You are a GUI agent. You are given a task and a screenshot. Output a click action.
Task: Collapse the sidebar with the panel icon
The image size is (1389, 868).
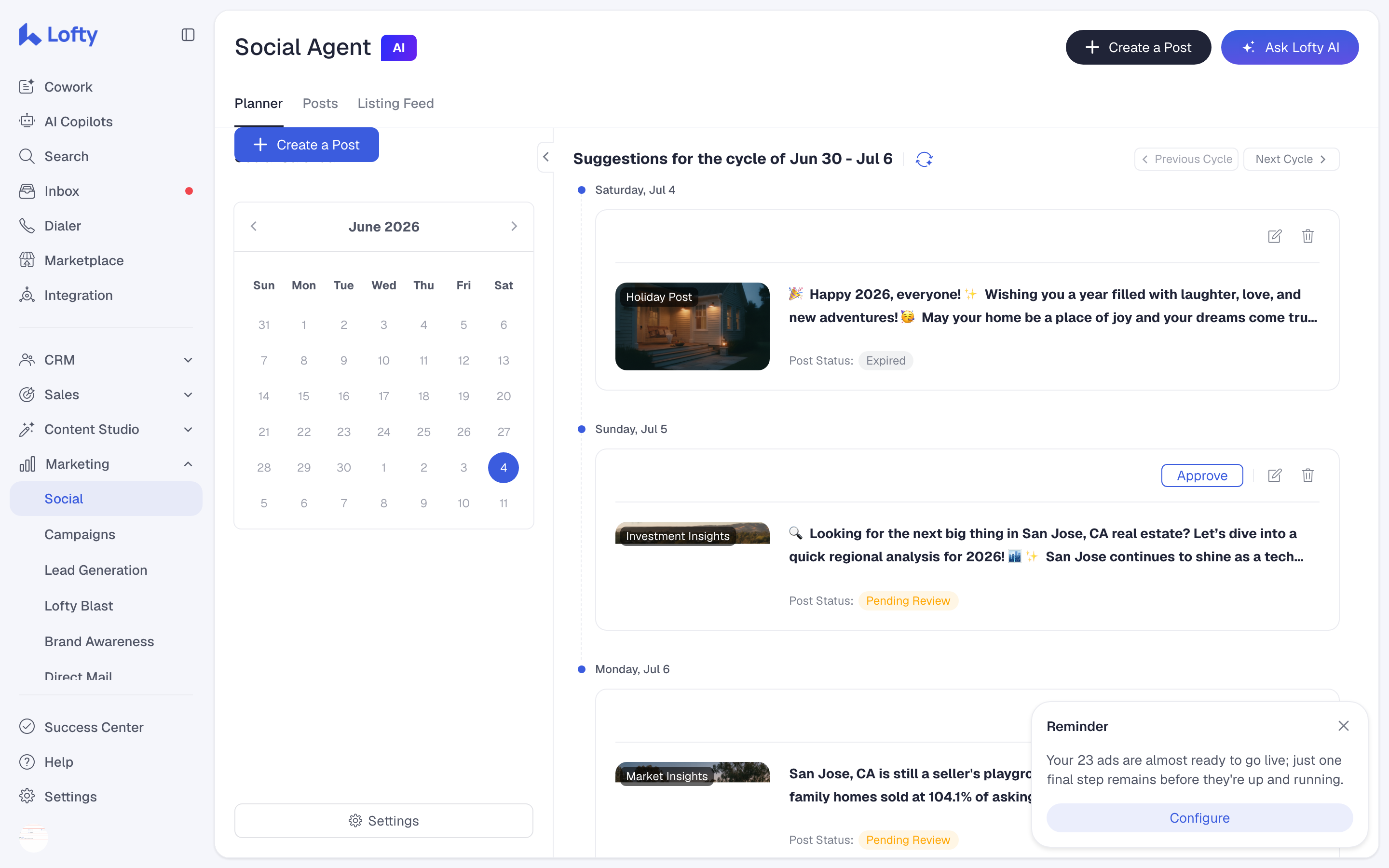point(188,35)
